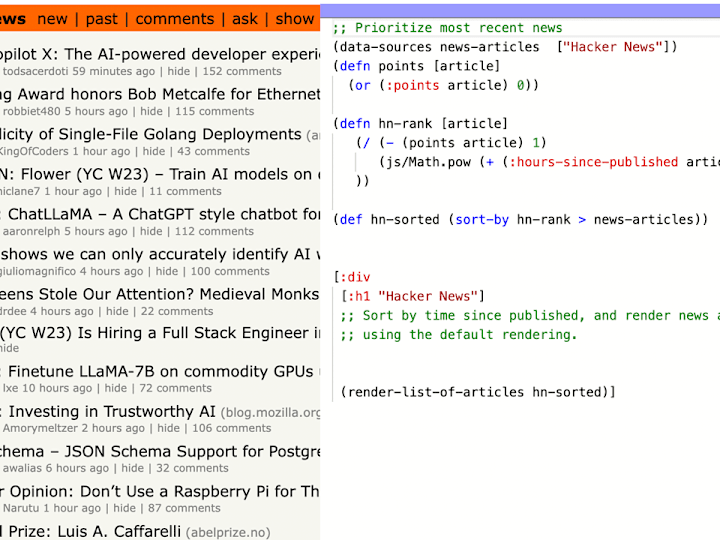Viewport: 720px width, 540px height.
Task: Open 'accurately identify AI' story
Action: coord(160,254)
